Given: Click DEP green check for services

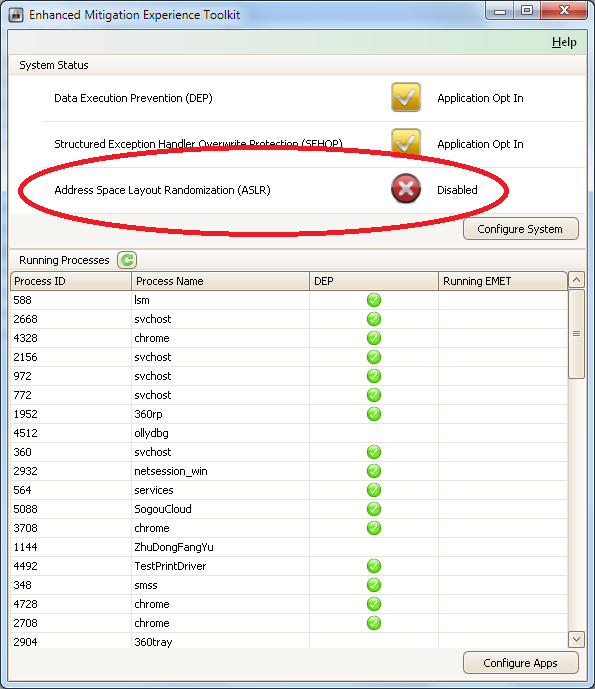Looking at the screenshot, I should pos(374,490).
